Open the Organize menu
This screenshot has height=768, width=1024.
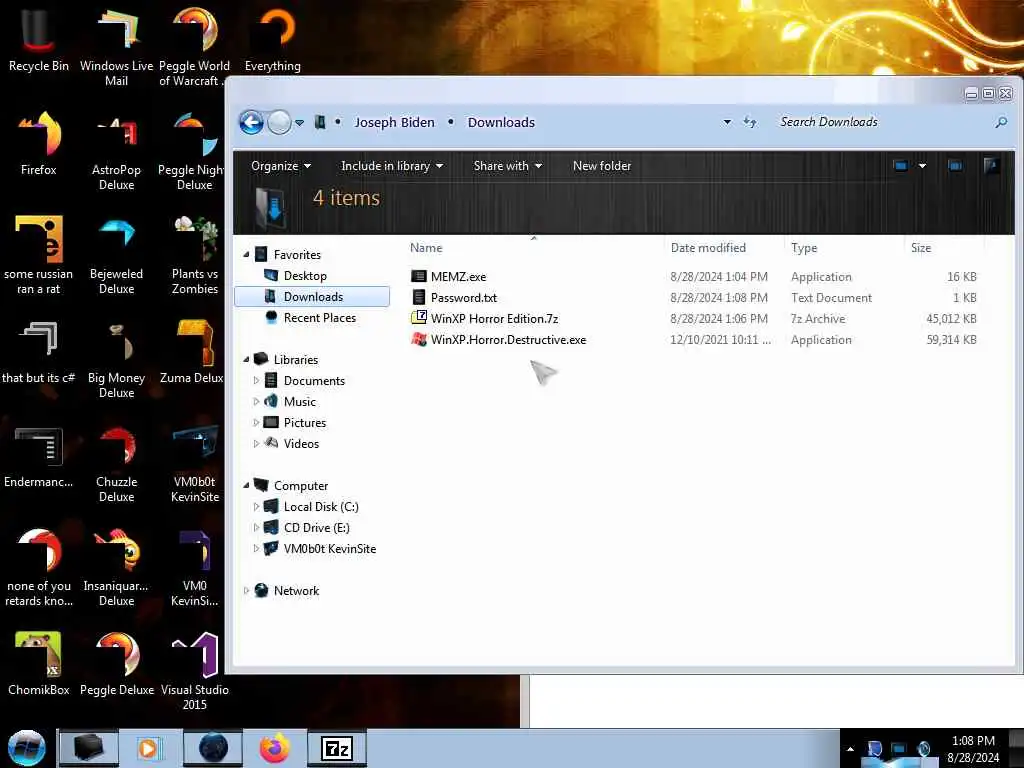(281, 166)
